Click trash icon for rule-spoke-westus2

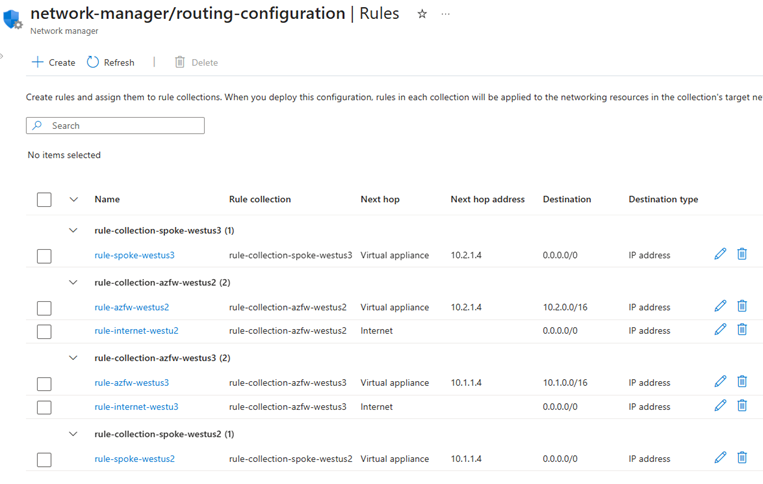click(742, 458)
